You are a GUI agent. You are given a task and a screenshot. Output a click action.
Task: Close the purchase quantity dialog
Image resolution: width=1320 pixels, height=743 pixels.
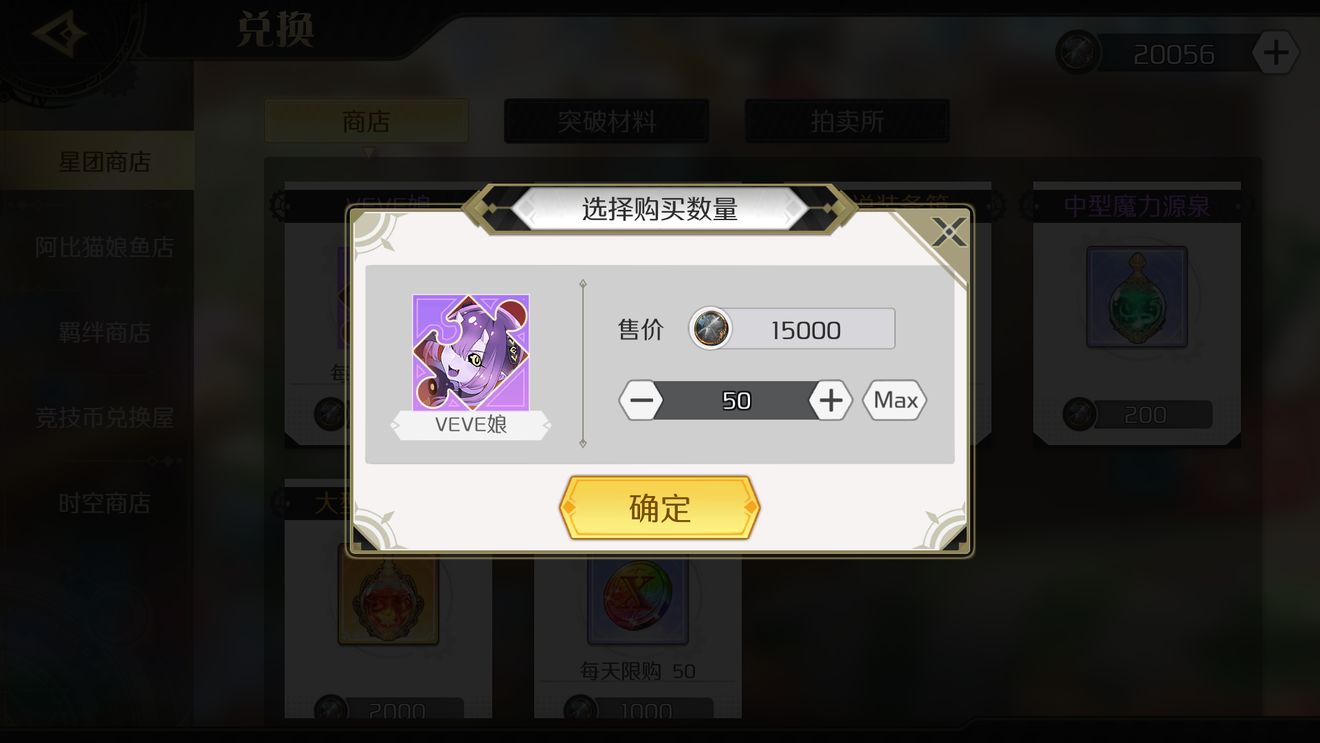[948, 232]
